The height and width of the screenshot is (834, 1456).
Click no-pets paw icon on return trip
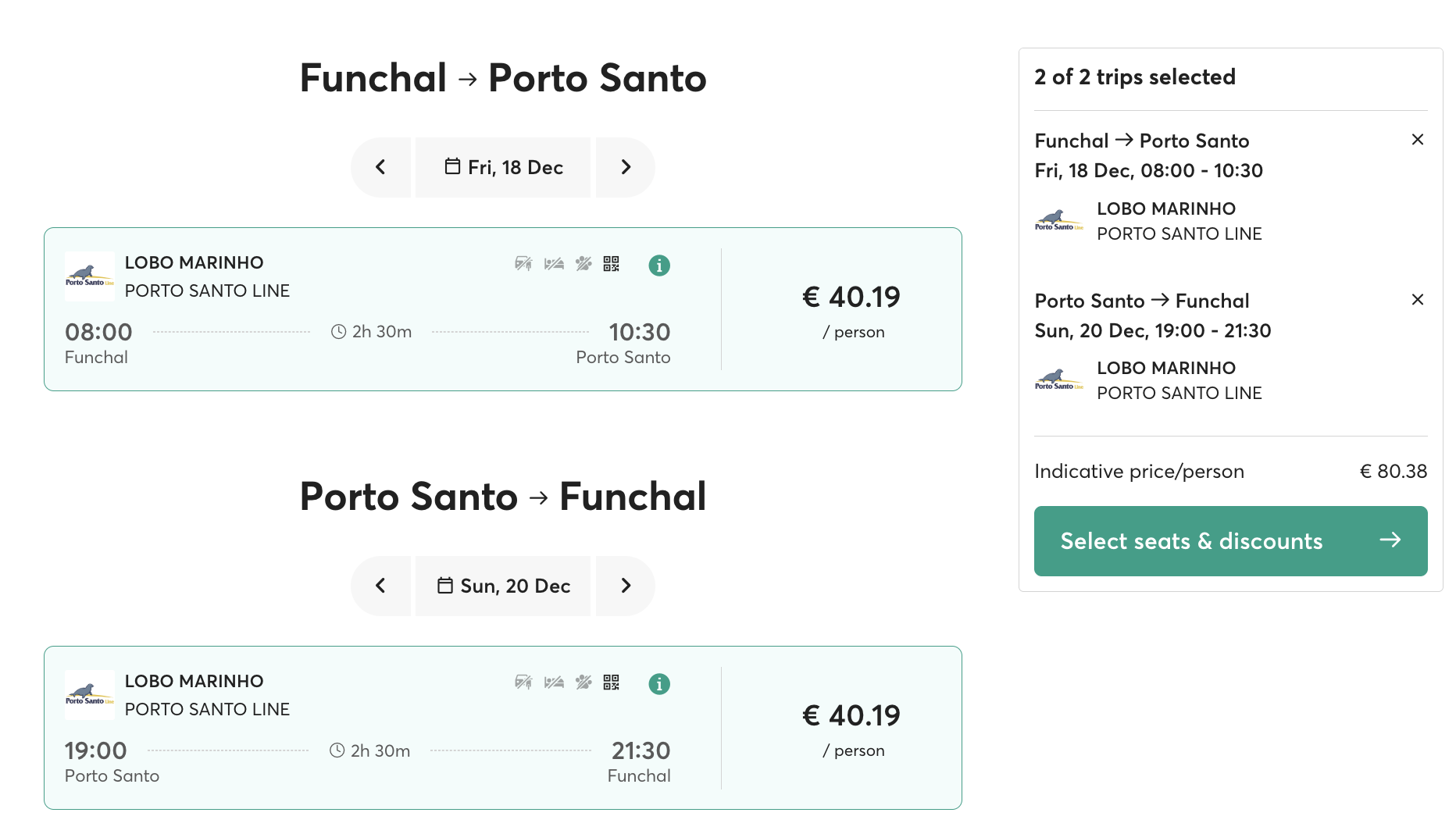point(583,683)
